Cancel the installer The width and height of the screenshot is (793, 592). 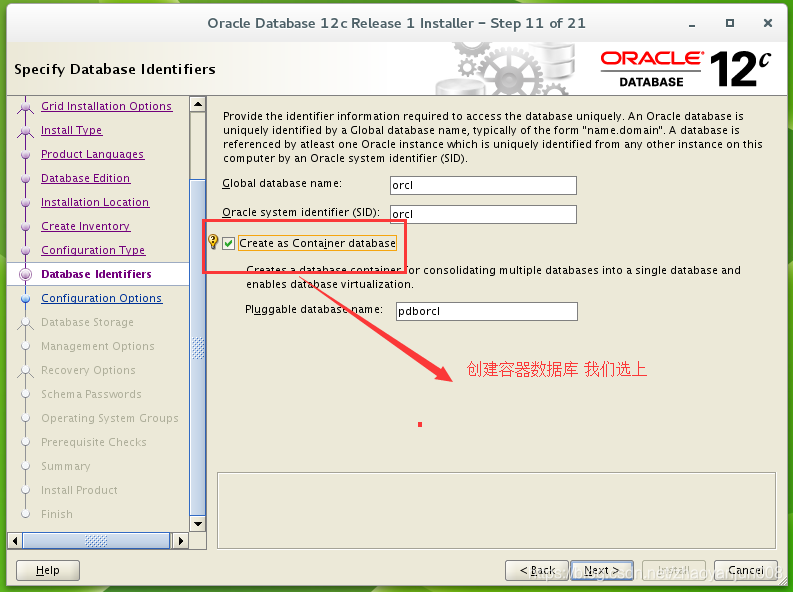pos(745,570)
